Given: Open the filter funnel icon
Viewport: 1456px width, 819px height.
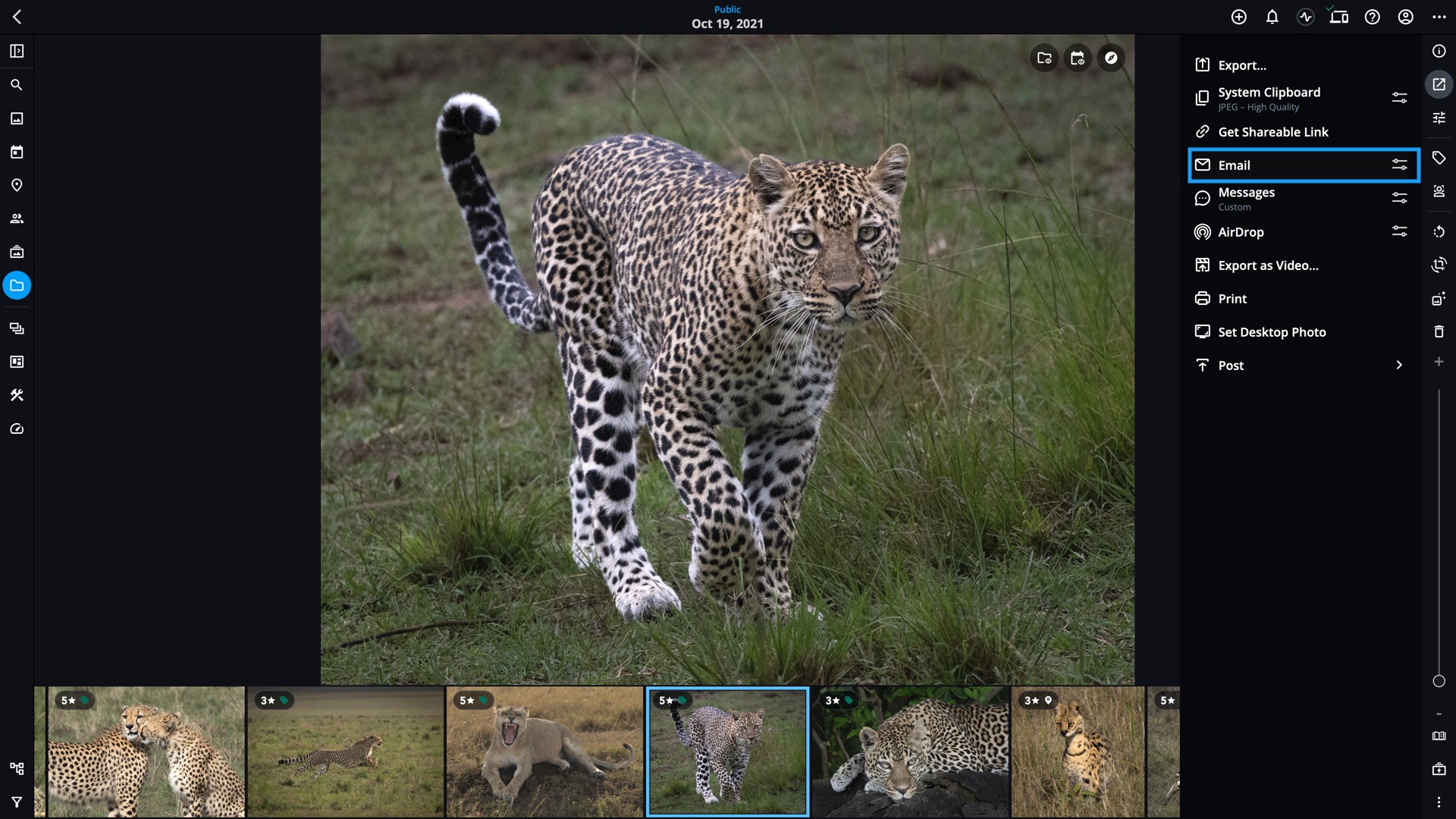Looking at the screenshot, I should 17,802.
